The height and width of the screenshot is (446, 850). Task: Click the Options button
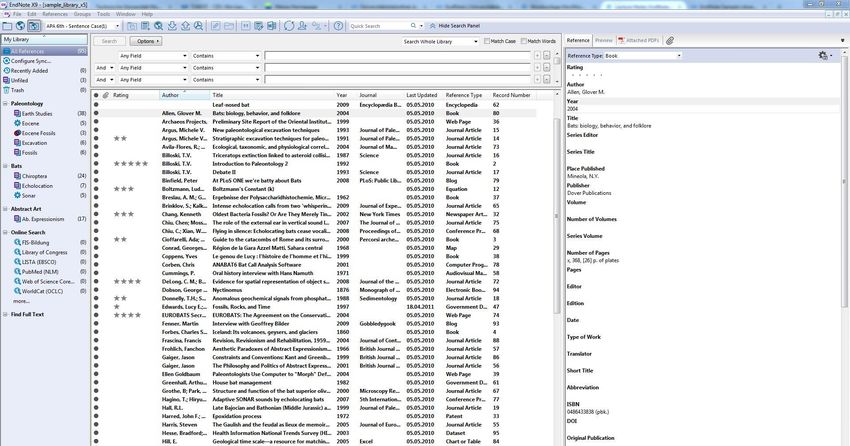(146, 41)
